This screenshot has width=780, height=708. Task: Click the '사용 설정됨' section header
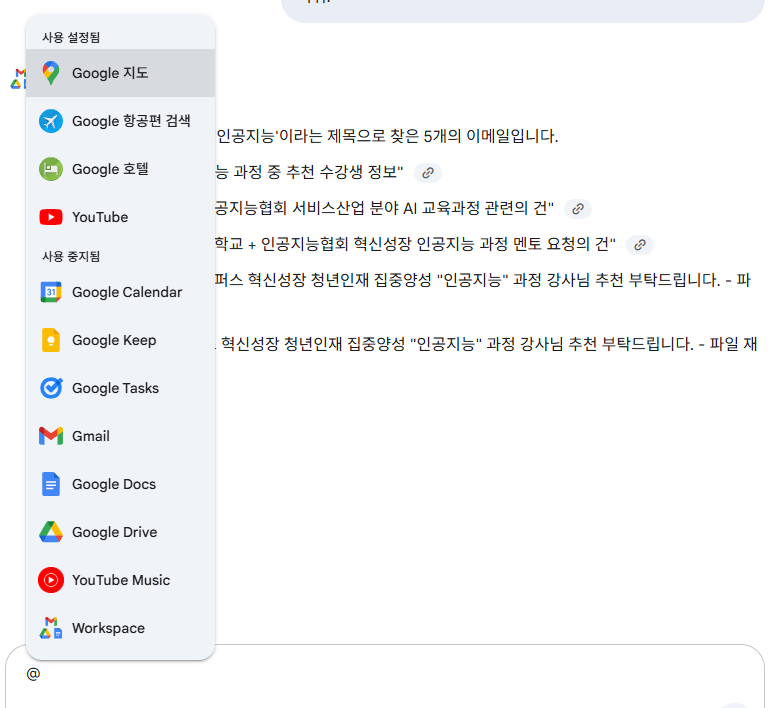[x=71, y=37]
